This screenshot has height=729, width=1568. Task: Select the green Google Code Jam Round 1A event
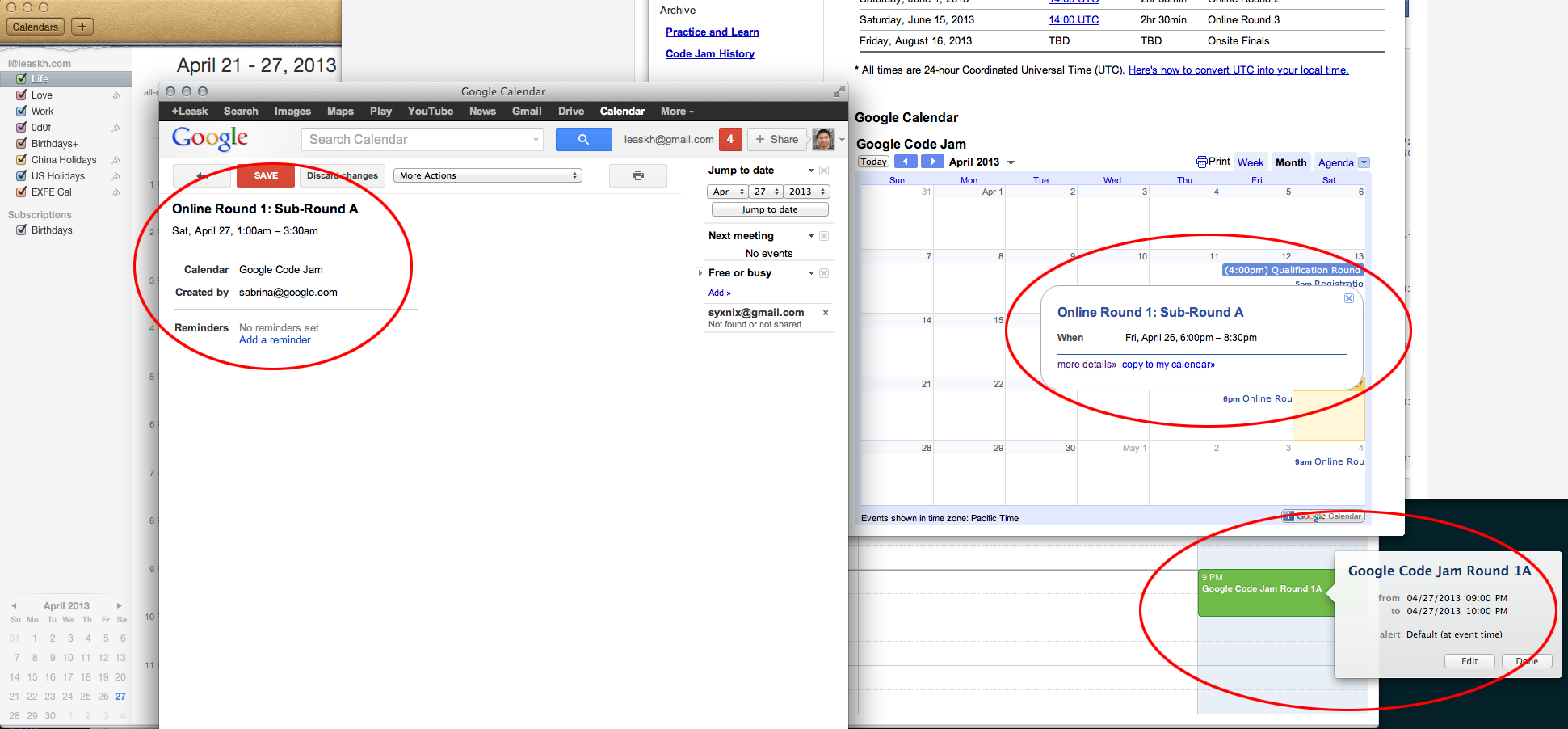pyautogui.click(x=1266, y=593)
